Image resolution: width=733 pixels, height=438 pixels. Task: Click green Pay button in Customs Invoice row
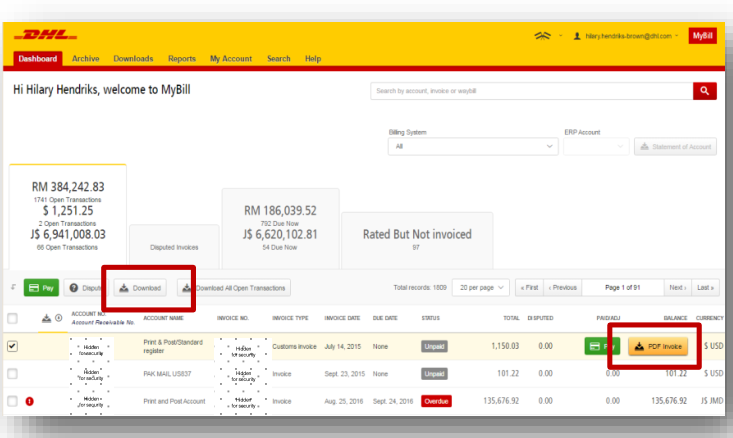[602, 346]
